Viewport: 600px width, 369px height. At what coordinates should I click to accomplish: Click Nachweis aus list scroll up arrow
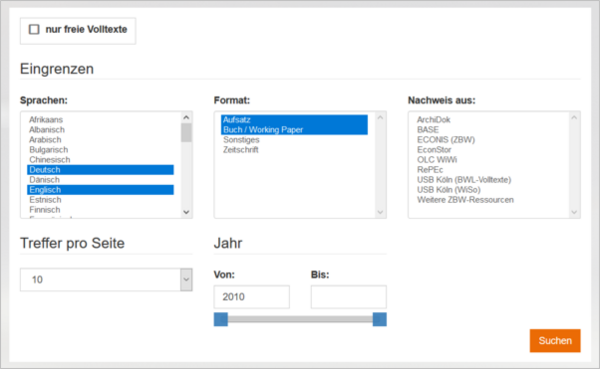click(x=574, y=118)
